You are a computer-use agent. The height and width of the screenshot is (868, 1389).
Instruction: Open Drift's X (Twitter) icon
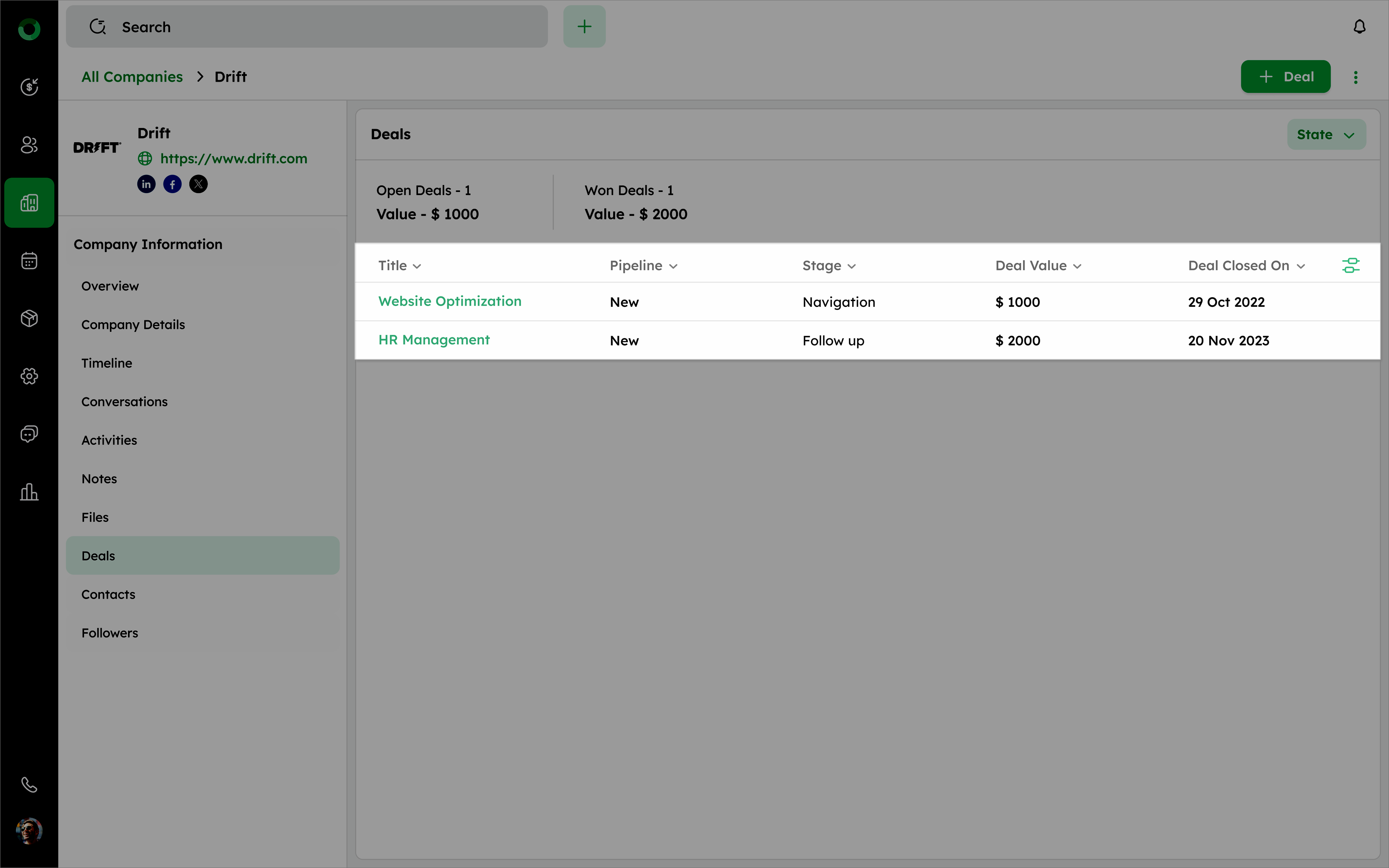[198, 184]
